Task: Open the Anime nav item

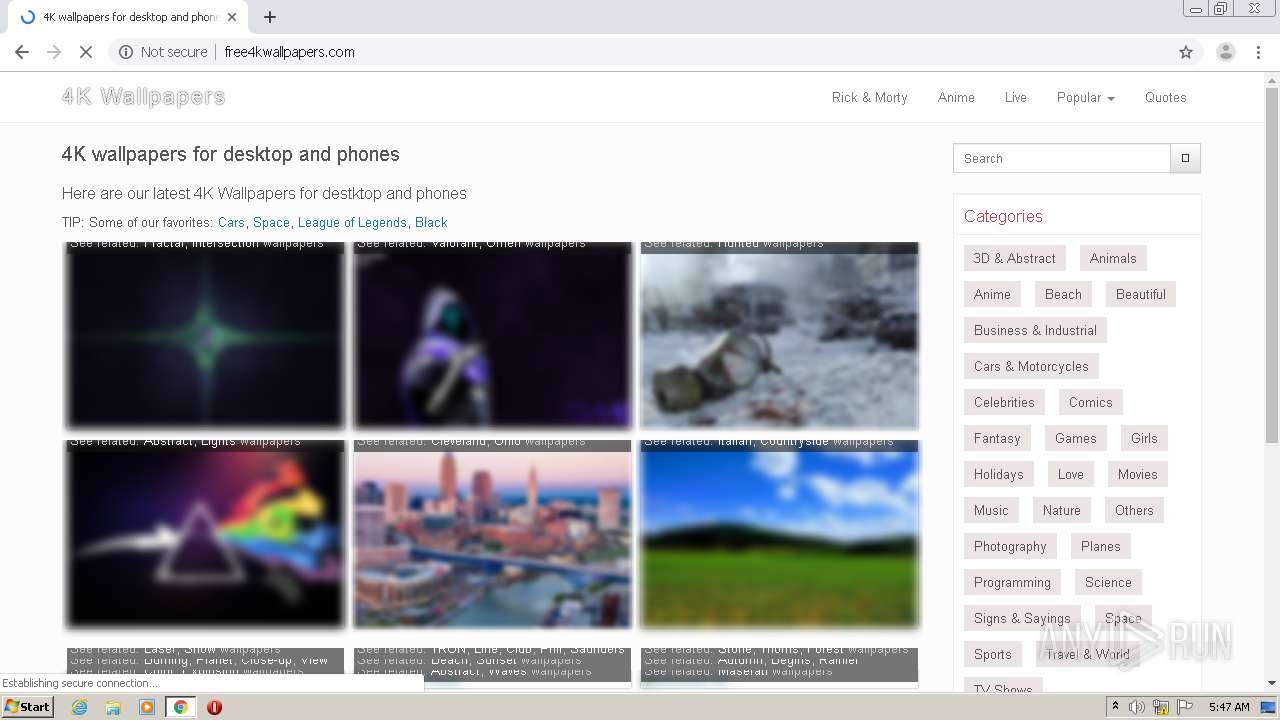Action: [x=956, y=97]
